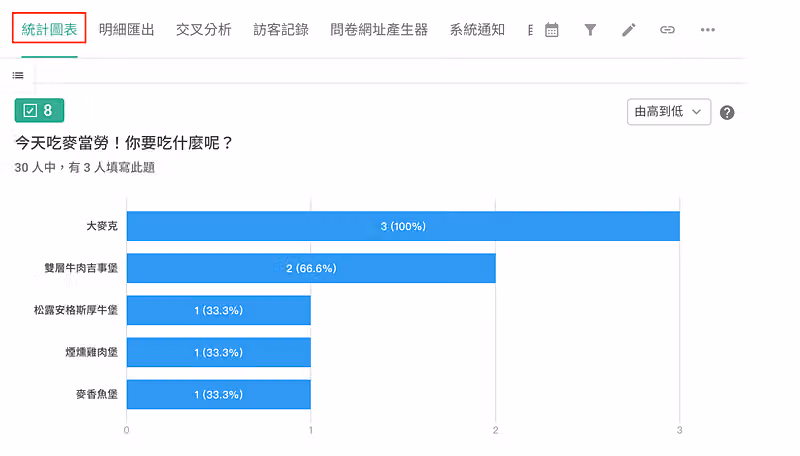Click the 麥香魚堡 bar

coord(219,394)
